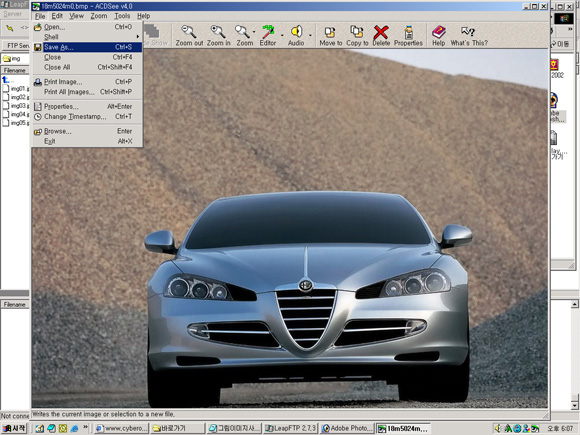Viewport: 580px width, 435px height.
Task: Click the system tray volume icon
Action: (x=498, y=428)
